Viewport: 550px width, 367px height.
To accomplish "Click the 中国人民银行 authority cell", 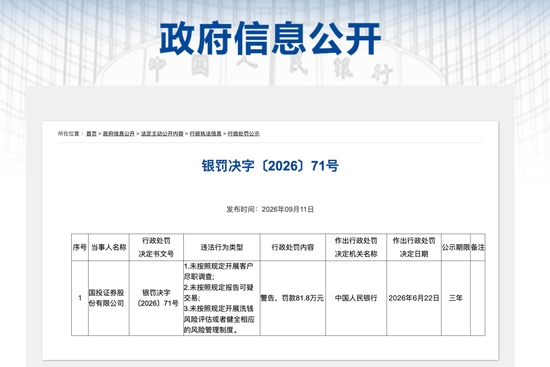I will pos(356,298).
